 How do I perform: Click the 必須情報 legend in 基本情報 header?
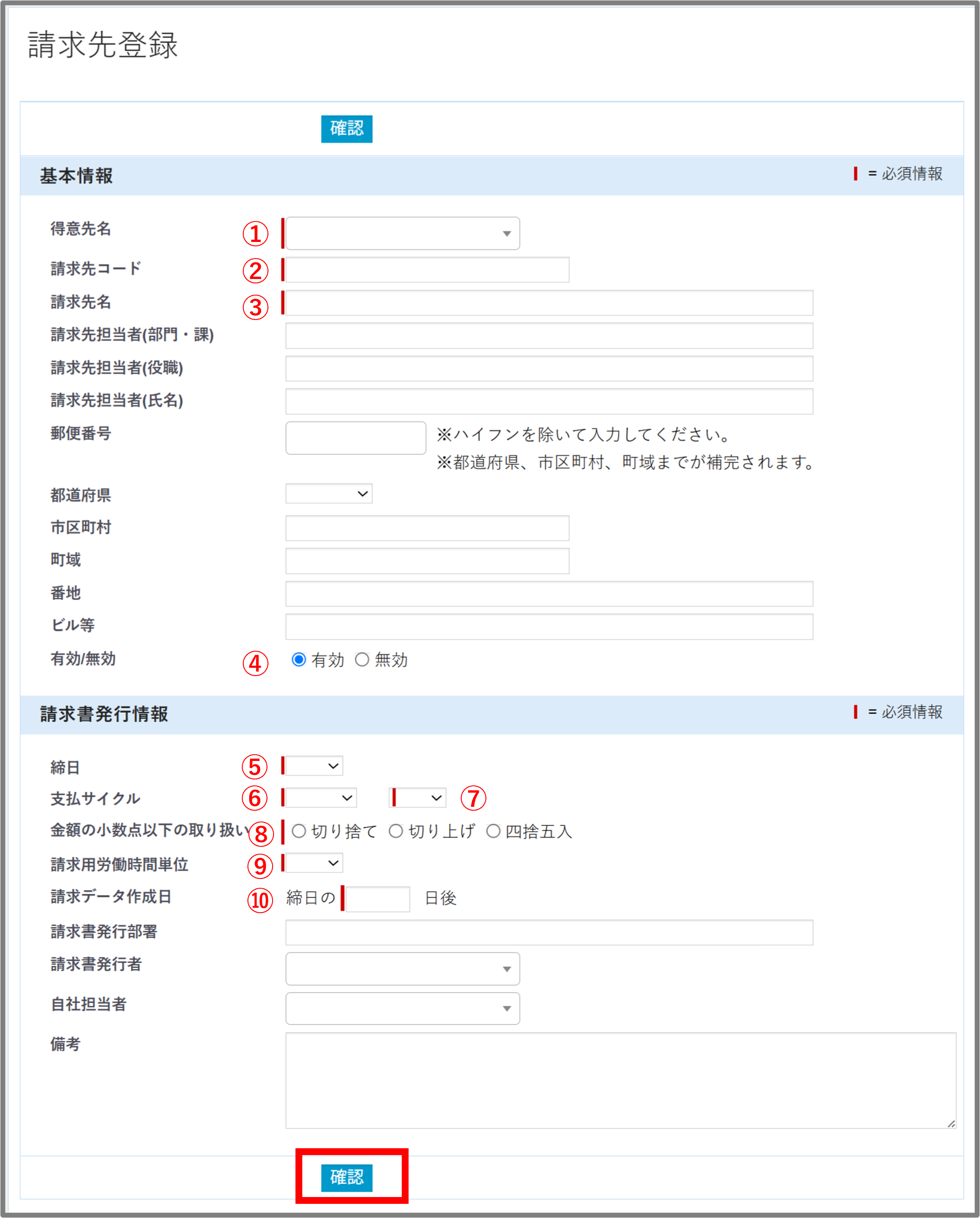click(x=899, y=174)
